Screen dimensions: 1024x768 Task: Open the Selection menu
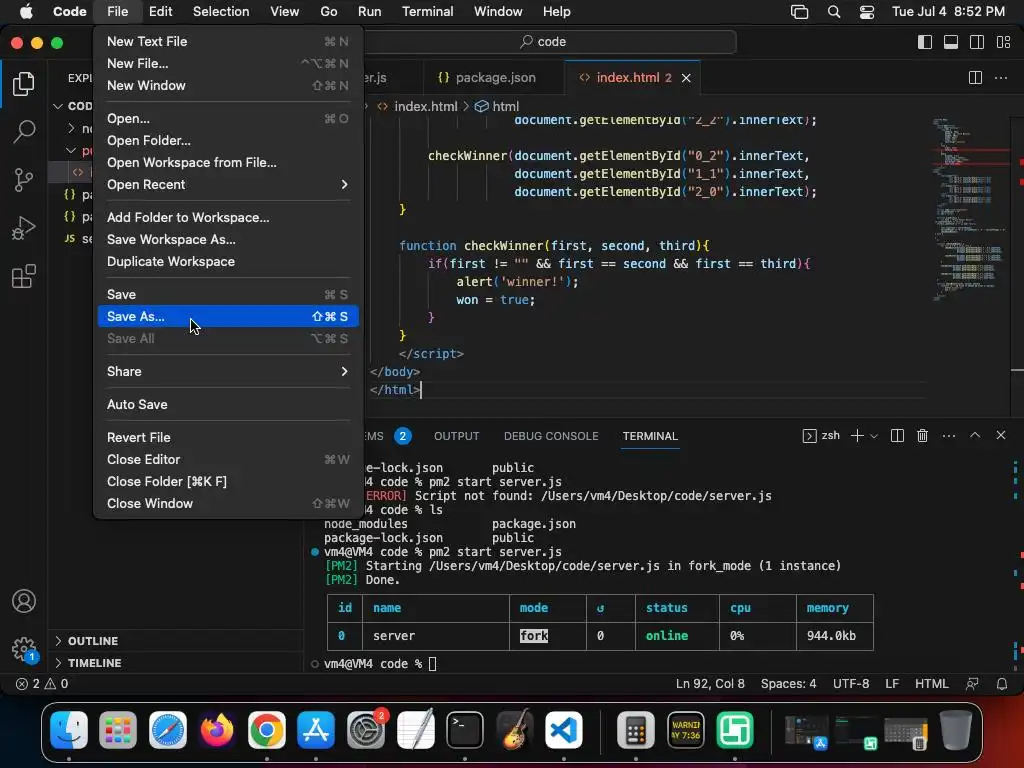click(x=221, y=11)
